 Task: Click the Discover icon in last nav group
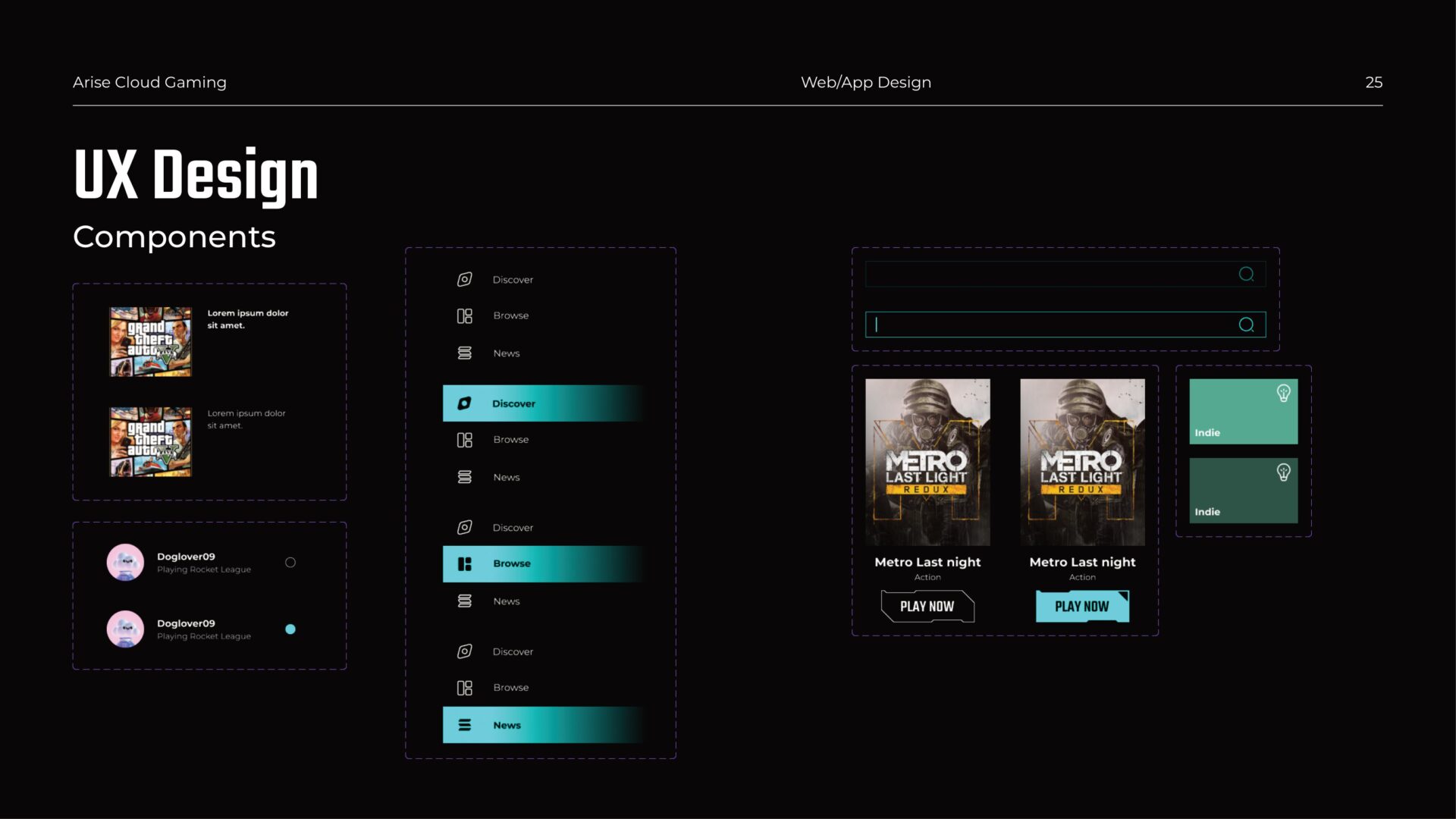point(465,651)
